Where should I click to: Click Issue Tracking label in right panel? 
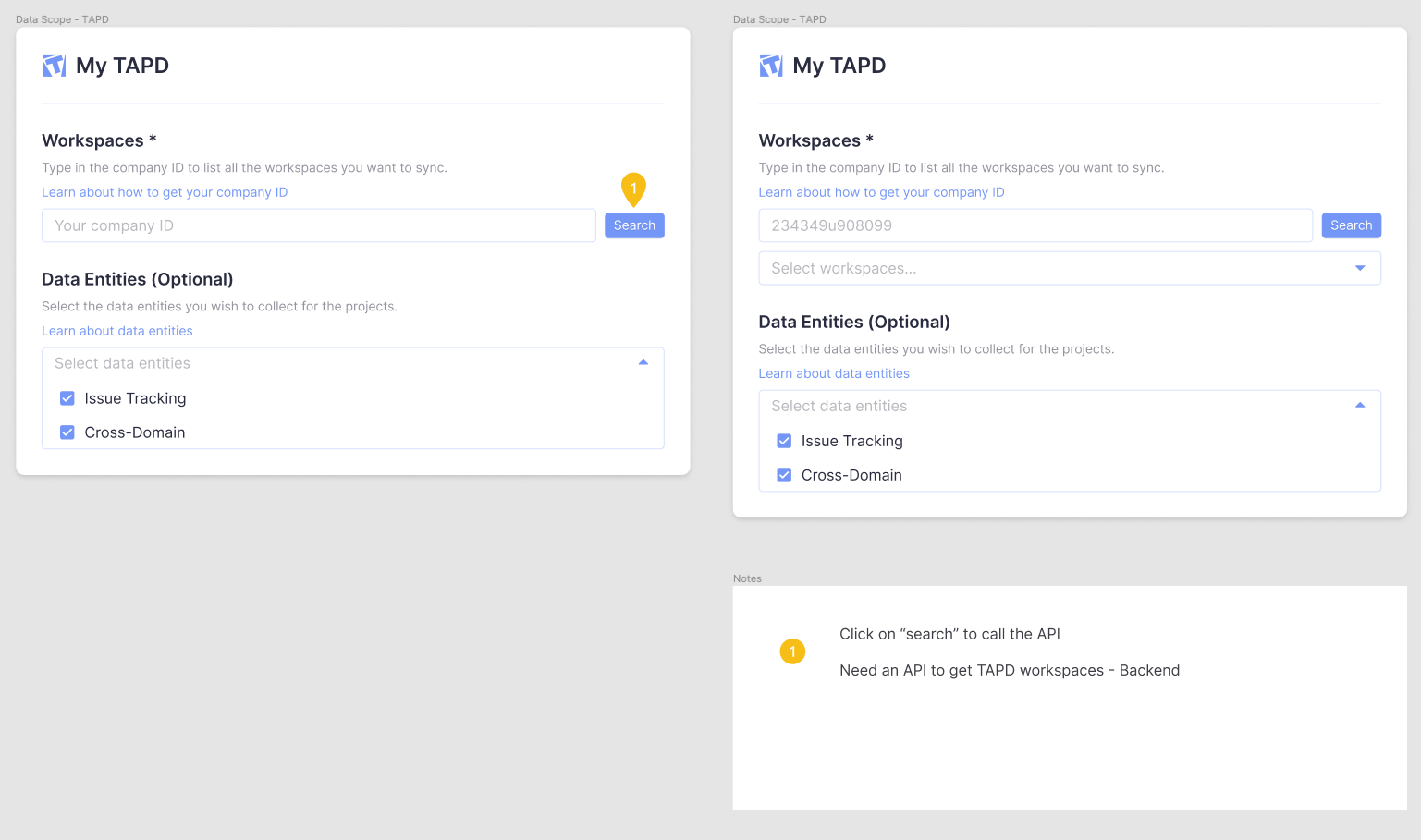tap(852, 441)
